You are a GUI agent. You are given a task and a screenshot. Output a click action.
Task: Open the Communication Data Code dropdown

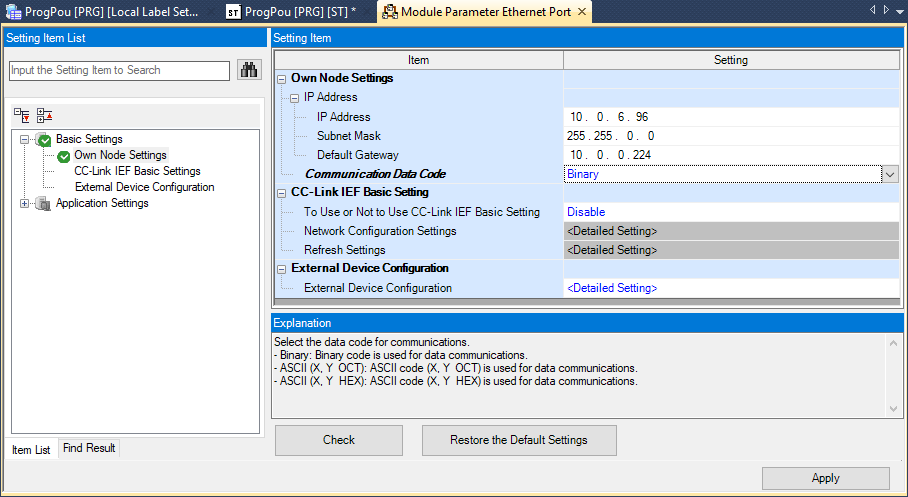(x=889, y=174)
